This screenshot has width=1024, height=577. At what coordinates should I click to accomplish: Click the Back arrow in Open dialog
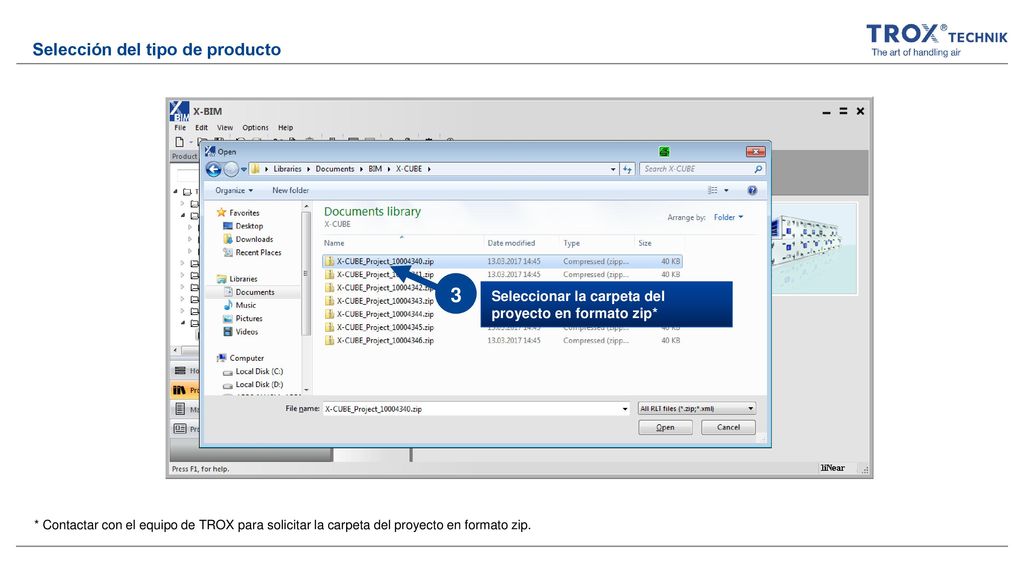click(x=214, y=169)
